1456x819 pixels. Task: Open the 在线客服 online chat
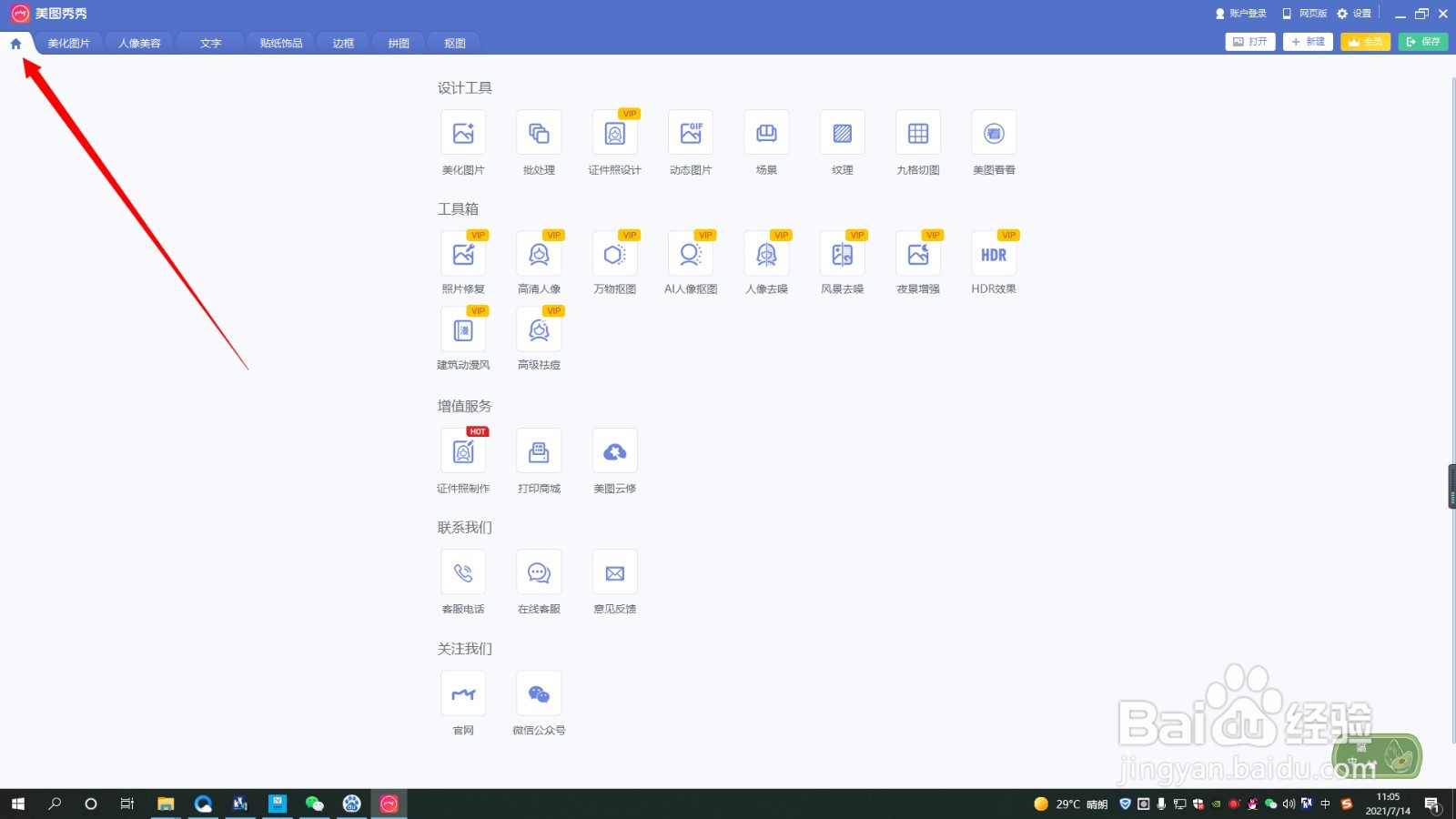point(539,572)
